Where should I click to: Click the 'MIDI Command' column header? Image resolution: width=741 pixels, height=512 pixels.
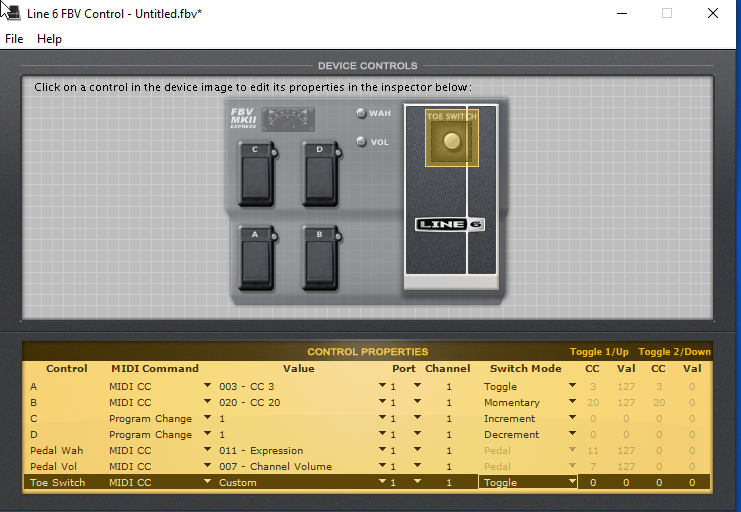pyautogui.click(x=155, y=368)
